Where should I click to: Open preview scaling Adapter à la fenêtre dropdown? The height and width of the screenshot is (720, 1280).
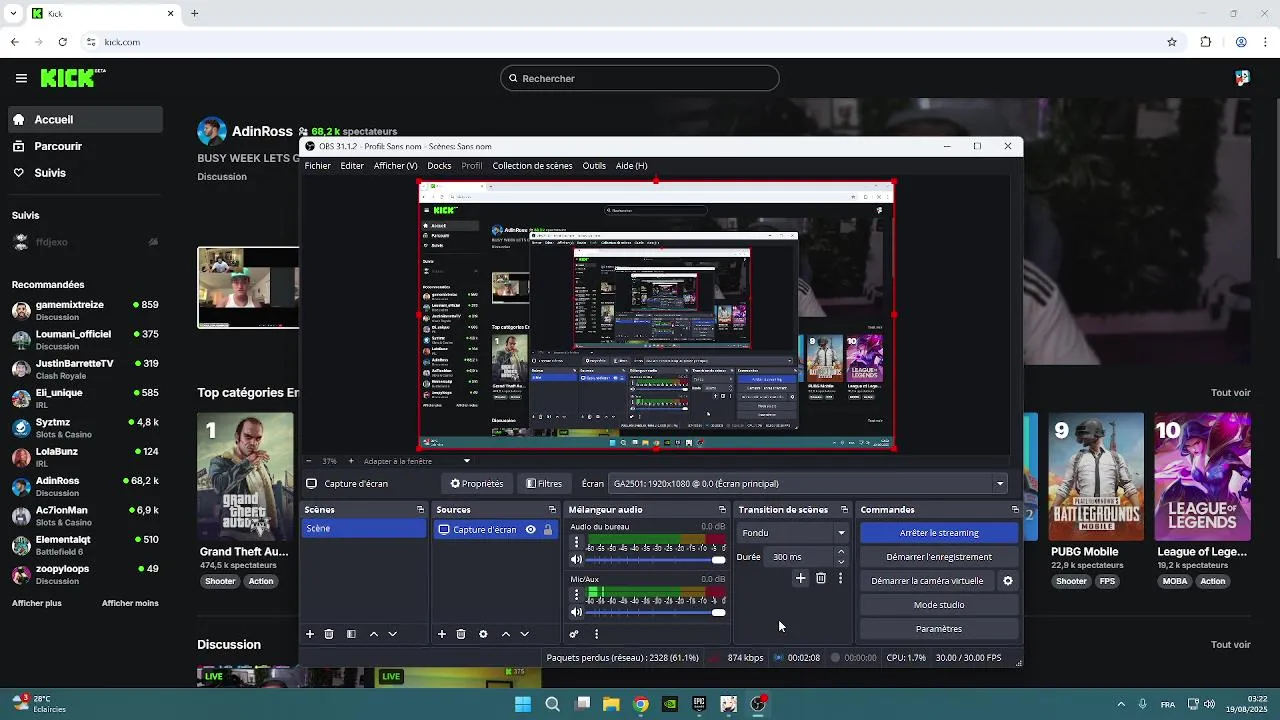[x=417, y=461]
